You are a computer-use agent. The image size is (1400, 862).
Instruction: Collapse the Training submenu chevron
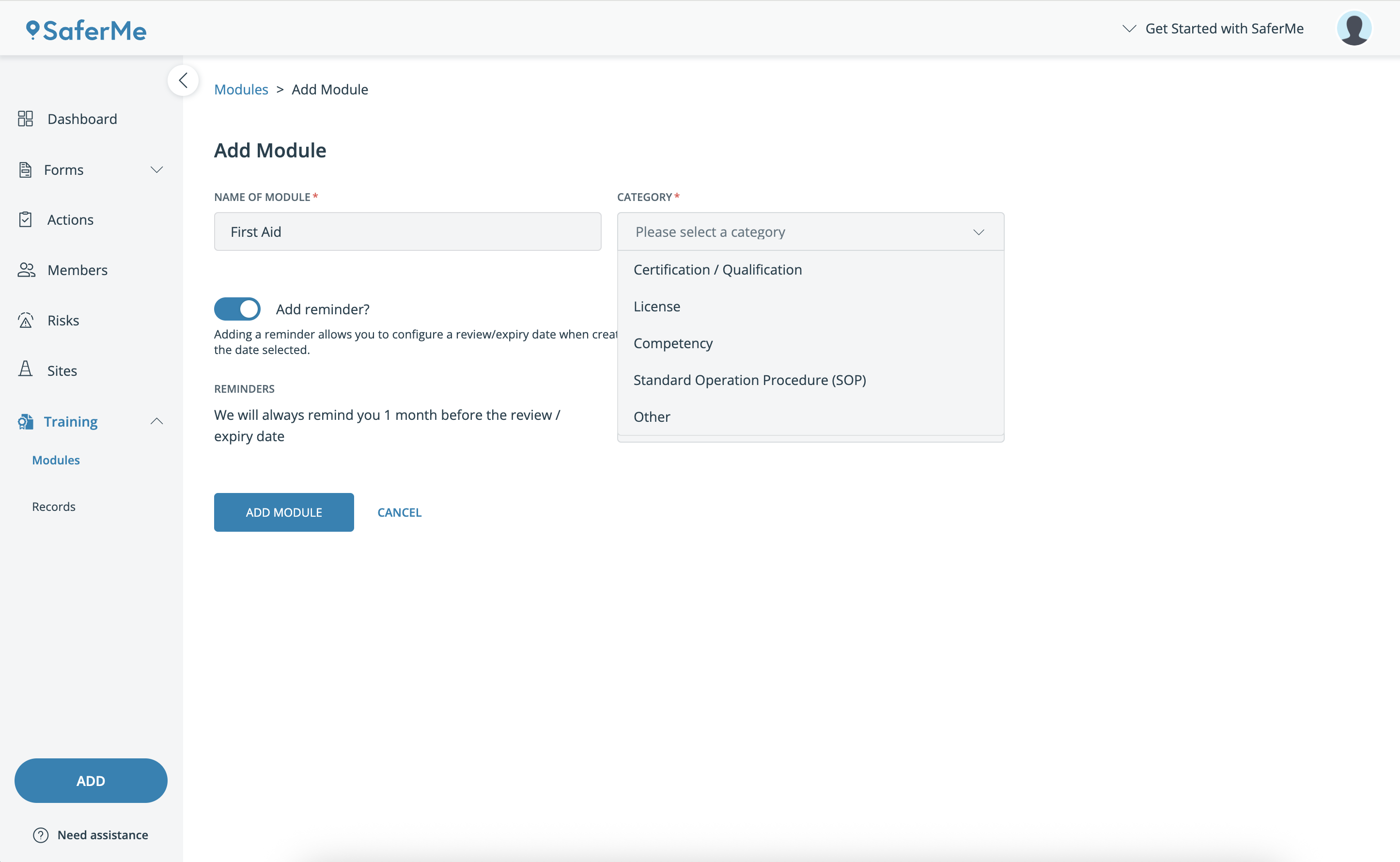pyautogui.click(x=156, y=421)
